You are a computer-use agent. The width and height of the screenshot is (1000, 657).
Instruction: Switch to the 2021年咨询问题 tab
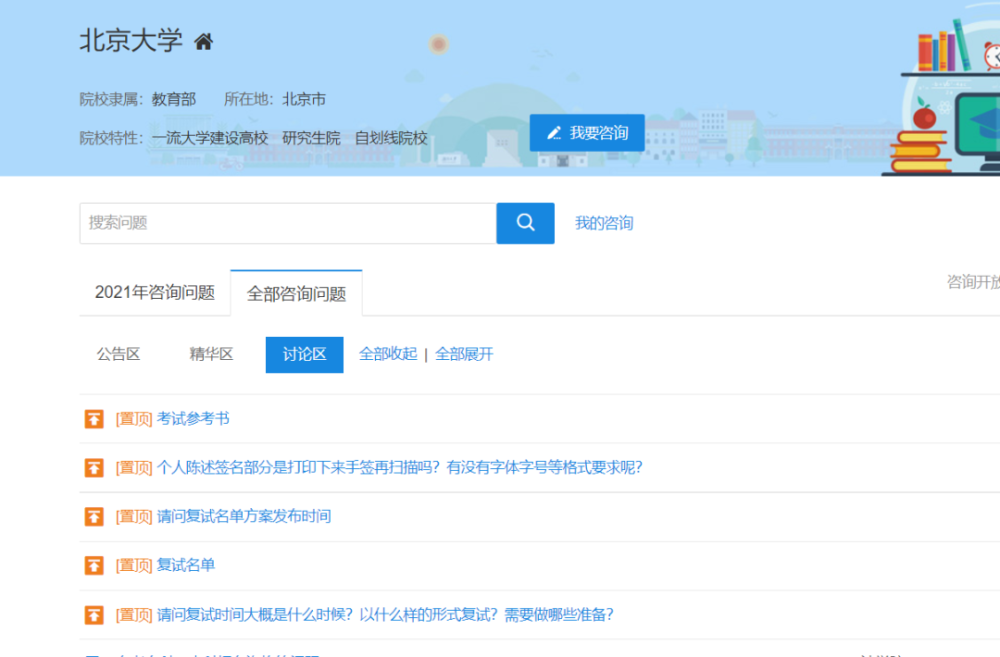[x=155, y=293]
